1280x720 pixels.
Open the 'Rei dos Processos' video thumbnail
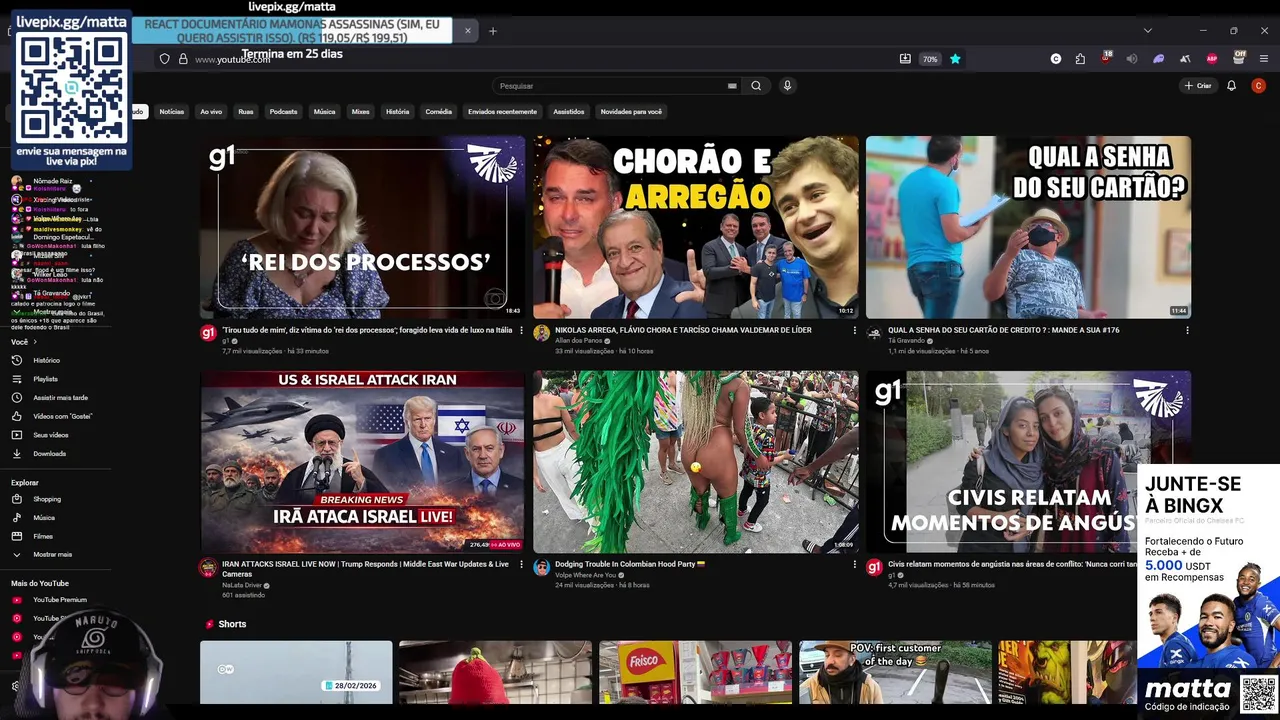(362, 227)
